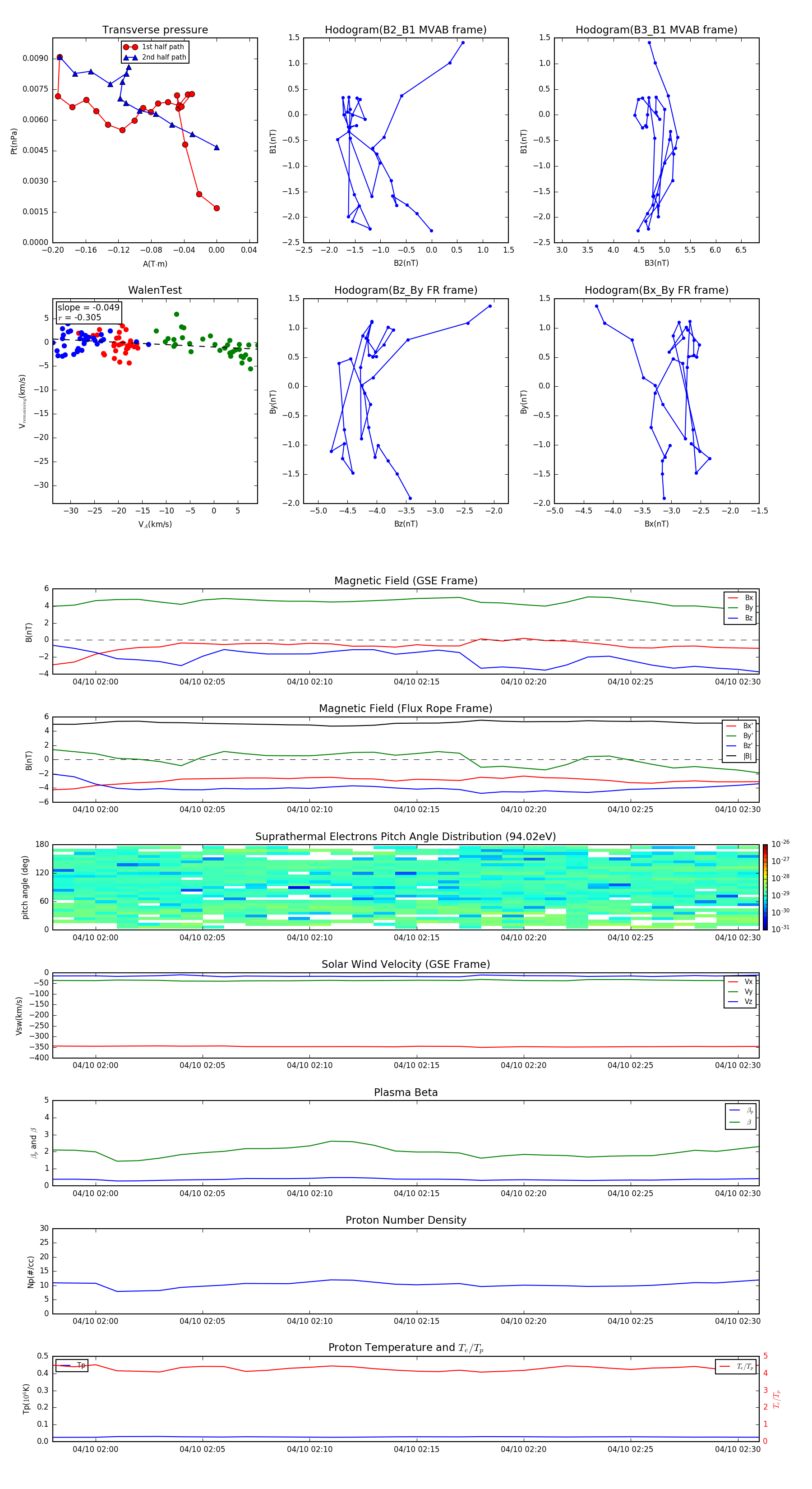The height and width of the screenshot is (1489, 812).
Task: Click the "Proton Number Density" title
Action: [x=406, y=1220]
